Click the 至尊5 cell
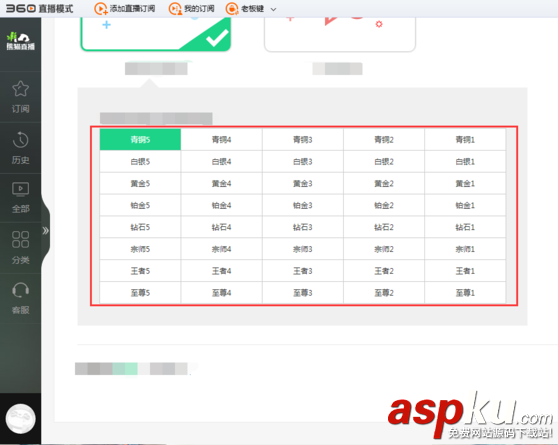Screen dimensions: 558x445 140,293
